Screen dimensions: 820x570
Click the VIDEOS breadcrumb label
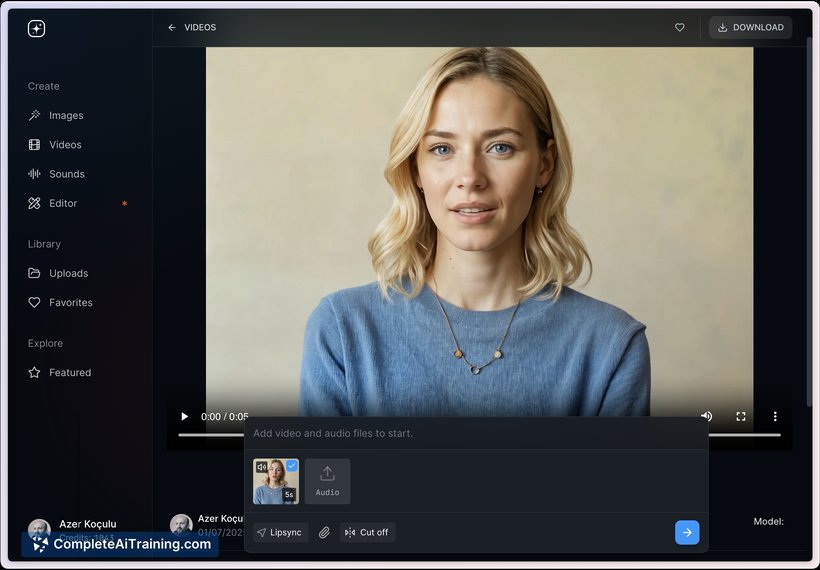(x=200, y=28)
